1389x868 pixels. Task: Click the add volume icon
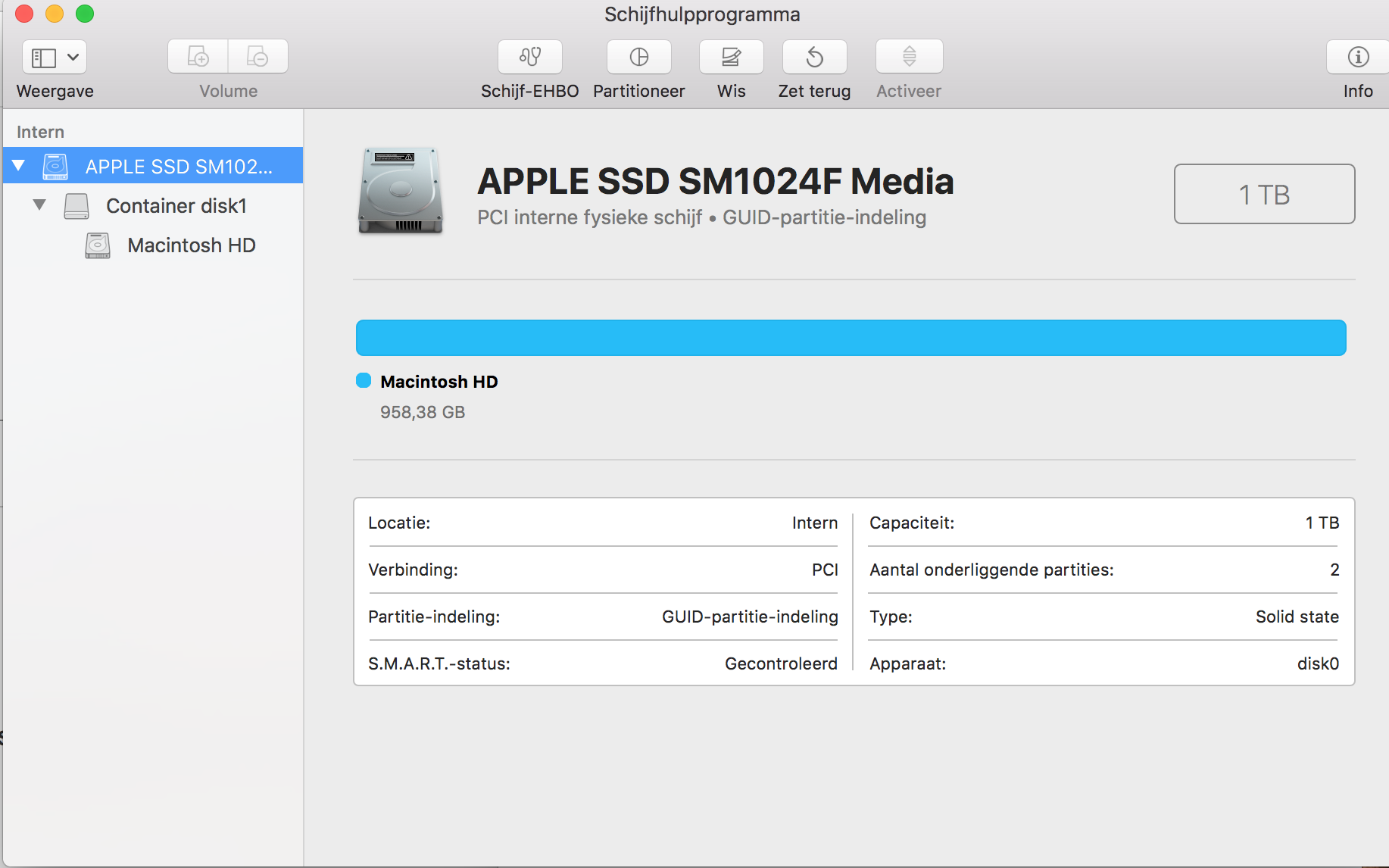198,57
